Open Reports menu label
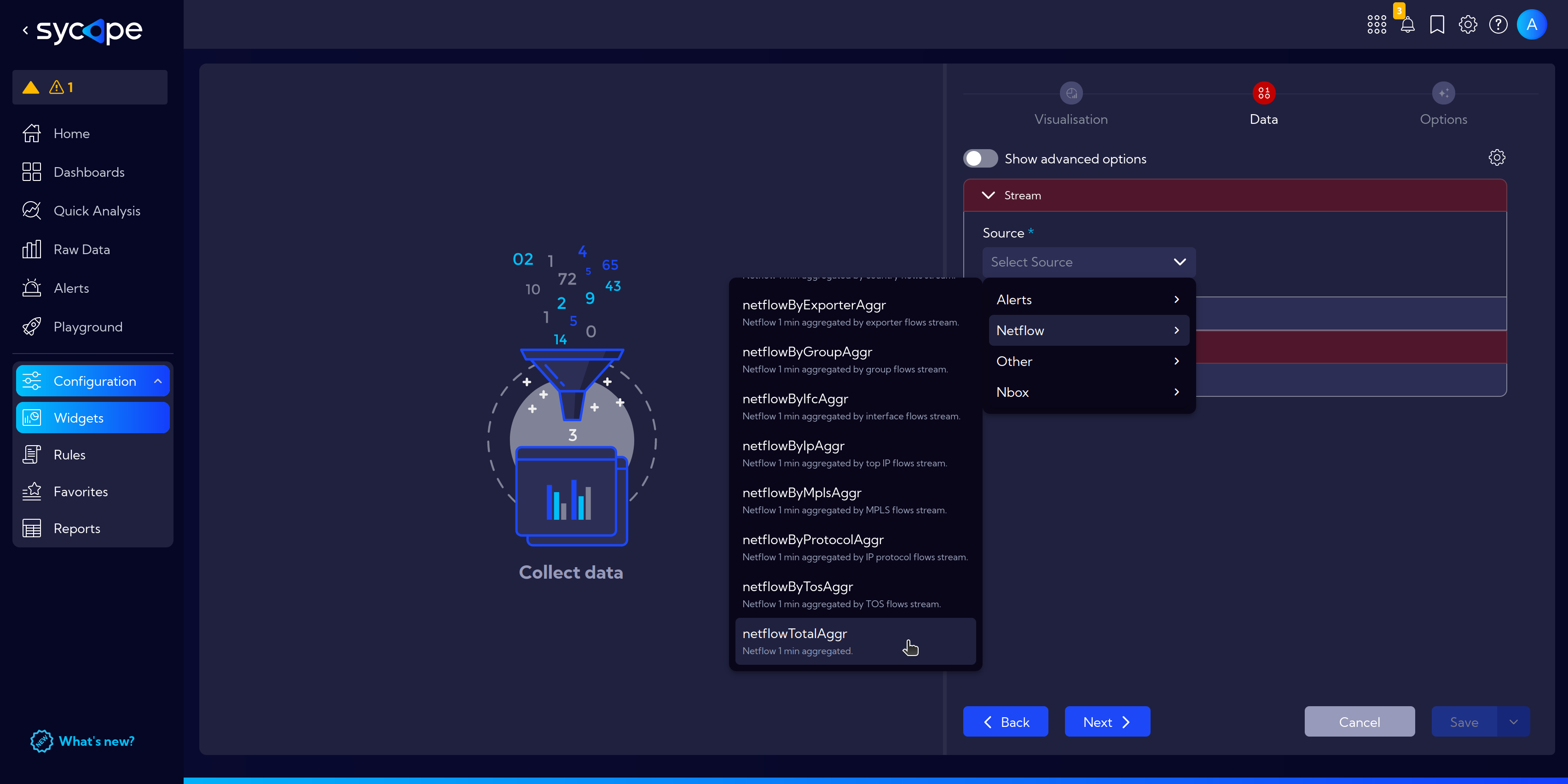This screenshot has height=784, width=1568. (x=77, y=528)
